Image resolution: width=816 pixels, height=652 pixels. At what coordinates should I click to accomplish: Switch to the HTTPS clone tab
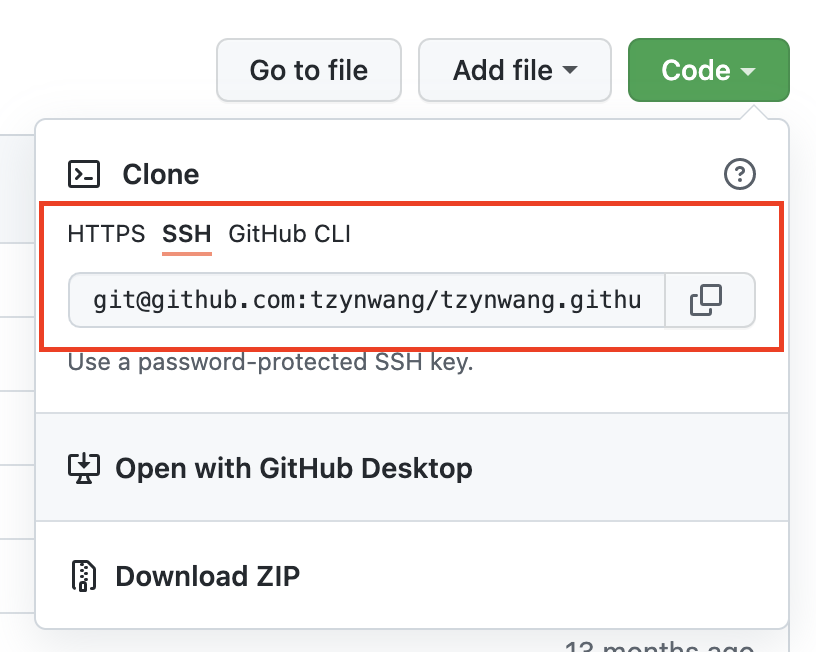[105, 234]
